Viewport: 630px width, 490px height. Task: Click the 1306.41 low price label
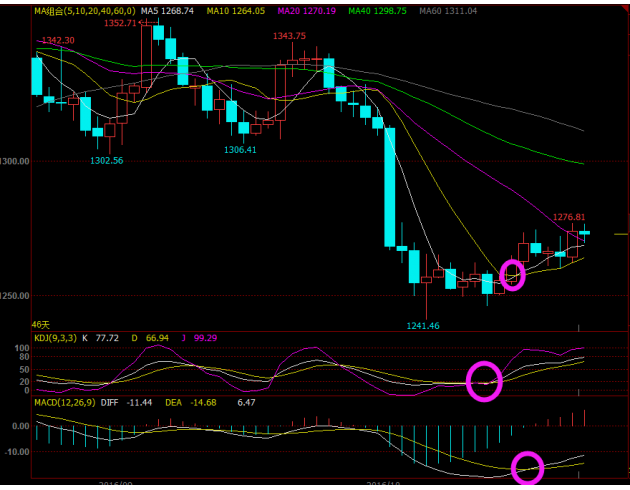click(x=240, y=150)
